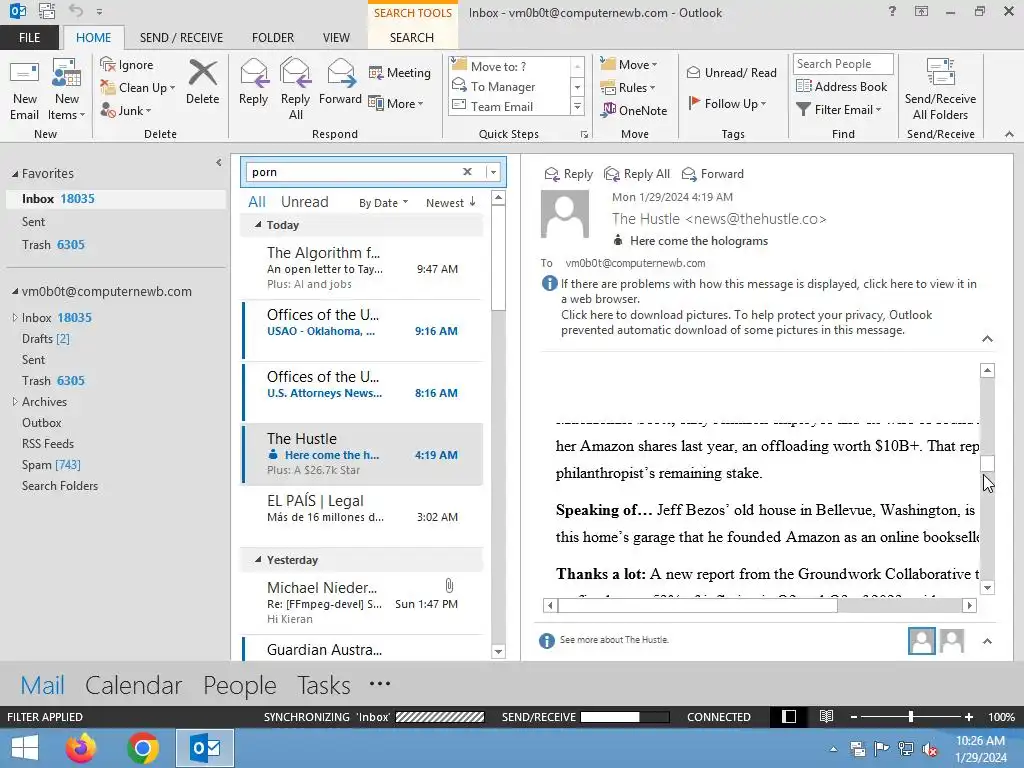Viewport: 1024px width, 768px height.
Task: Open the New Items menu
Action: [x=67, y=90]
